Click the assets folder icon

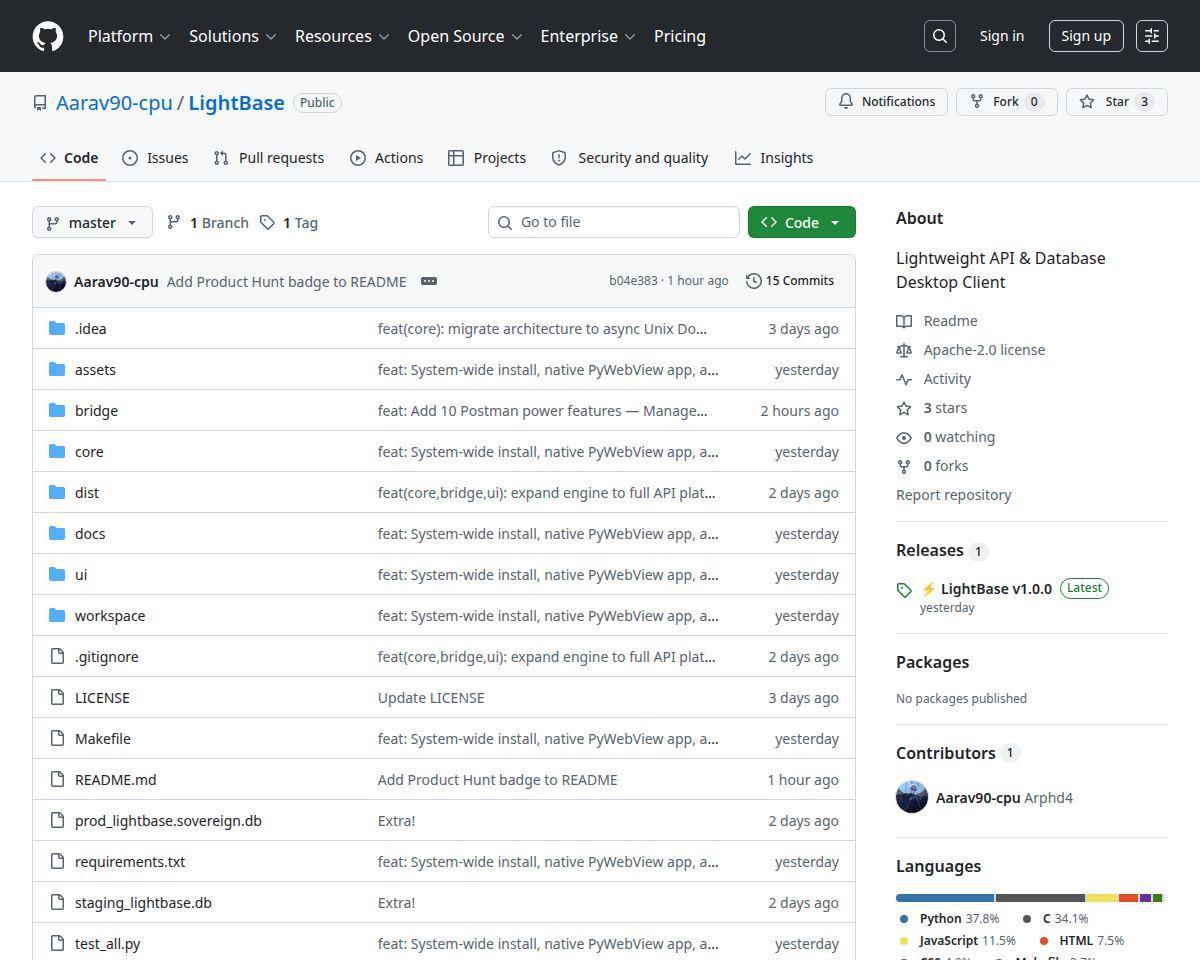57,370
